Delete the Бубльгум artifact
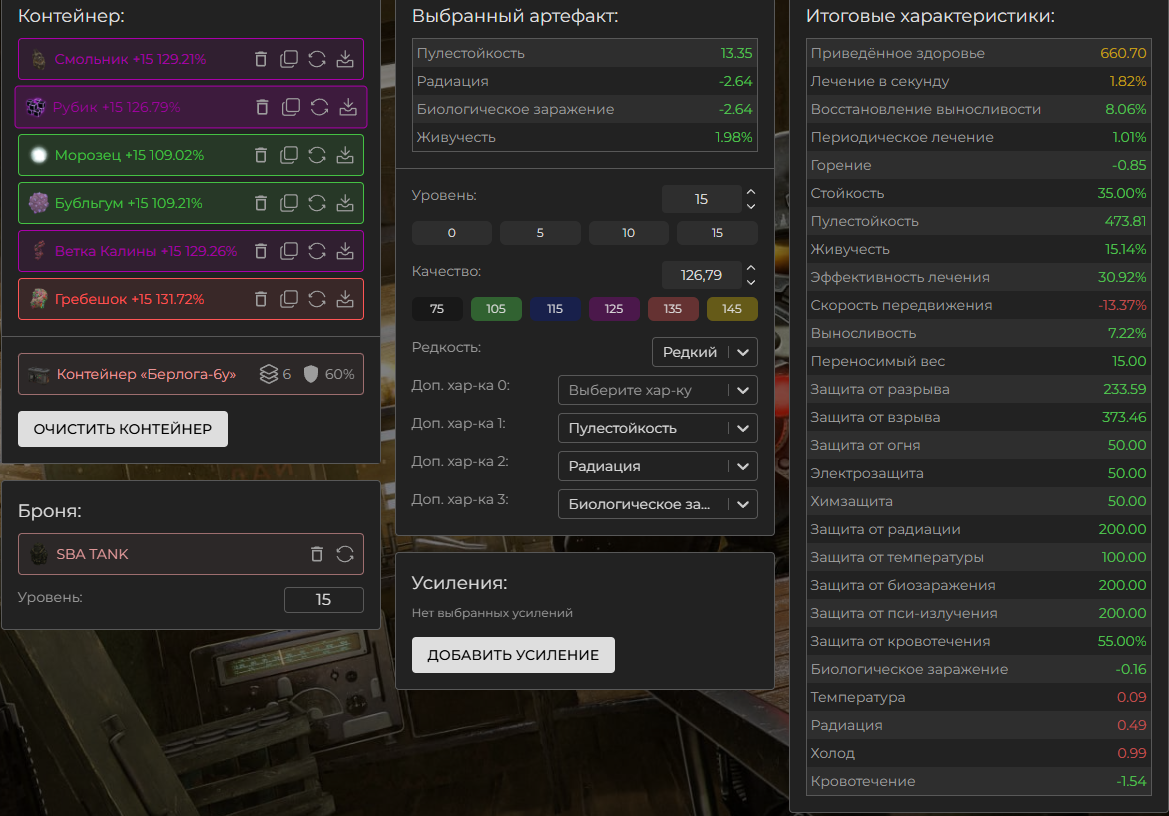 click(260, 203)
